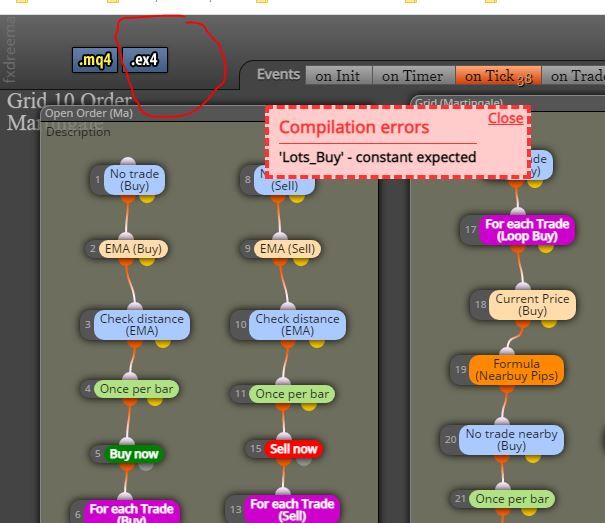Screen dimensions: 605x523
Task: Click yellow output connector under EMA (Sell)
Action: tap(301, 261)
